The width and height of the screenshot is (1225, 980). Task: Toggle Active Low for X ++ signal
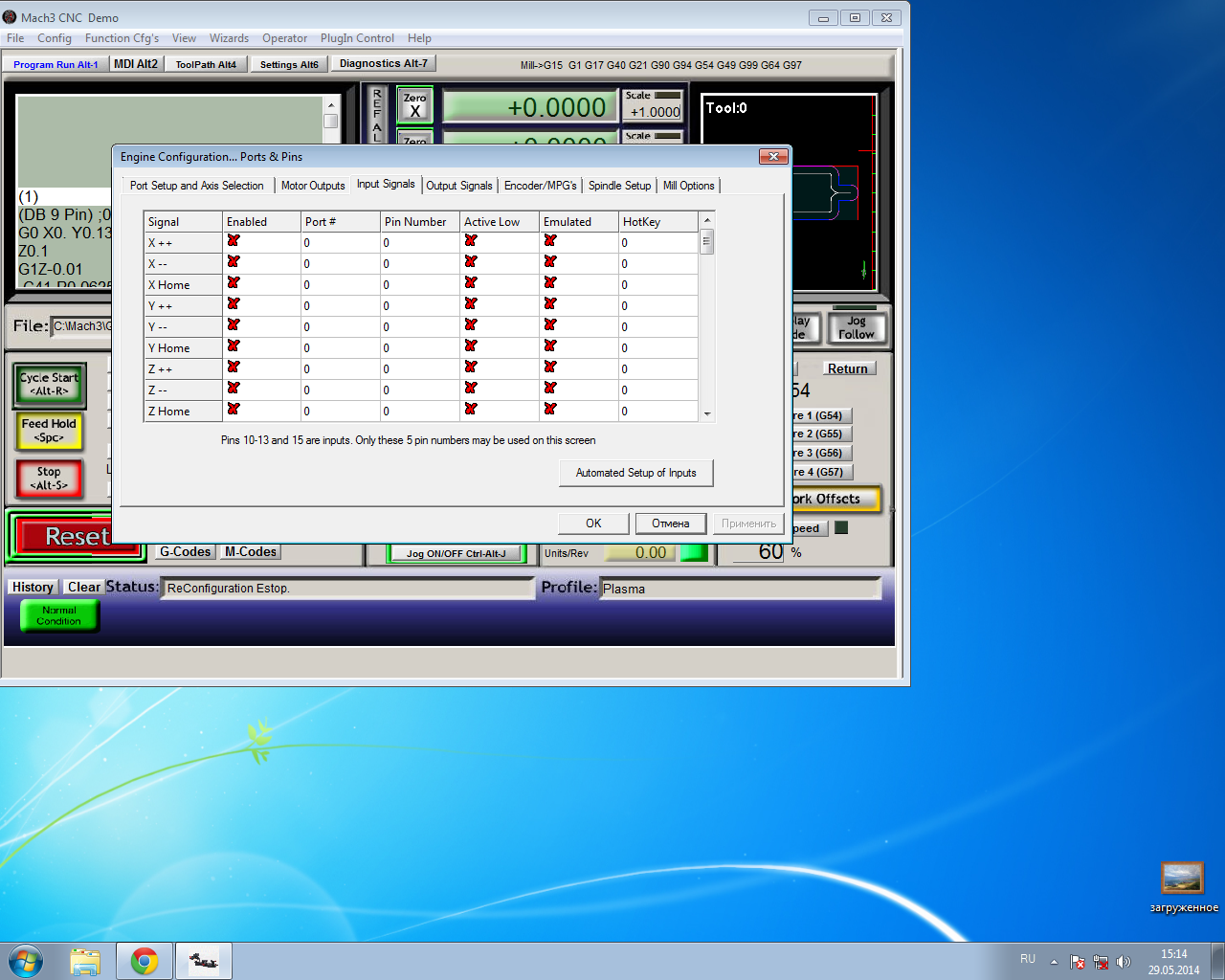(x=471, y=241)
